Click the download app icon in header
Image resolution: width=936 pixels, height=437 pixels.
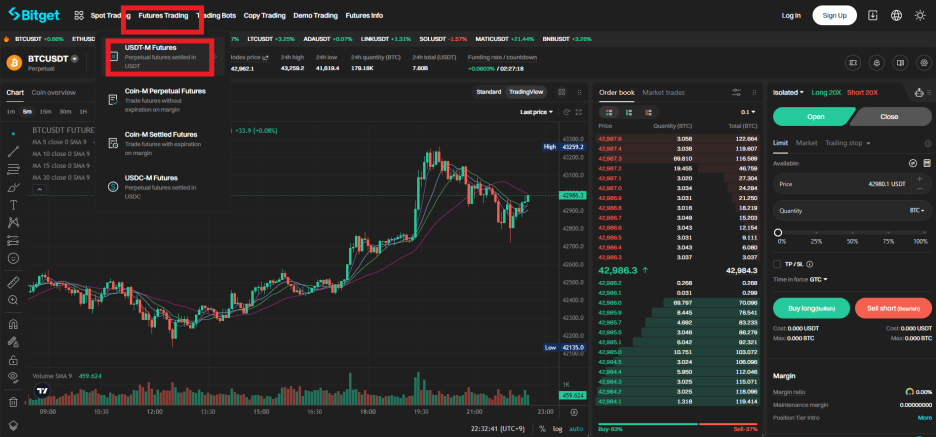[x=873, y=16]
